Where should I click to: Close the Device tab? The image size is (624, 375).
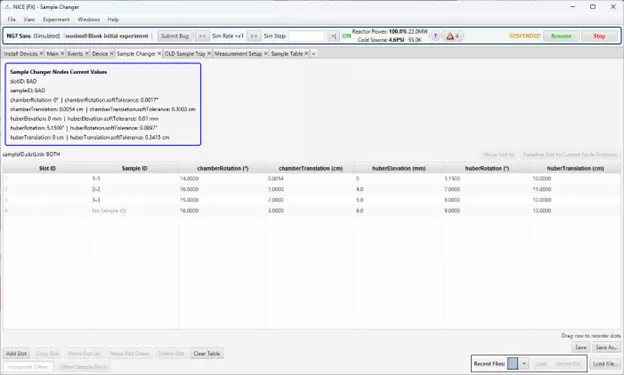click(x=112, y=53)
